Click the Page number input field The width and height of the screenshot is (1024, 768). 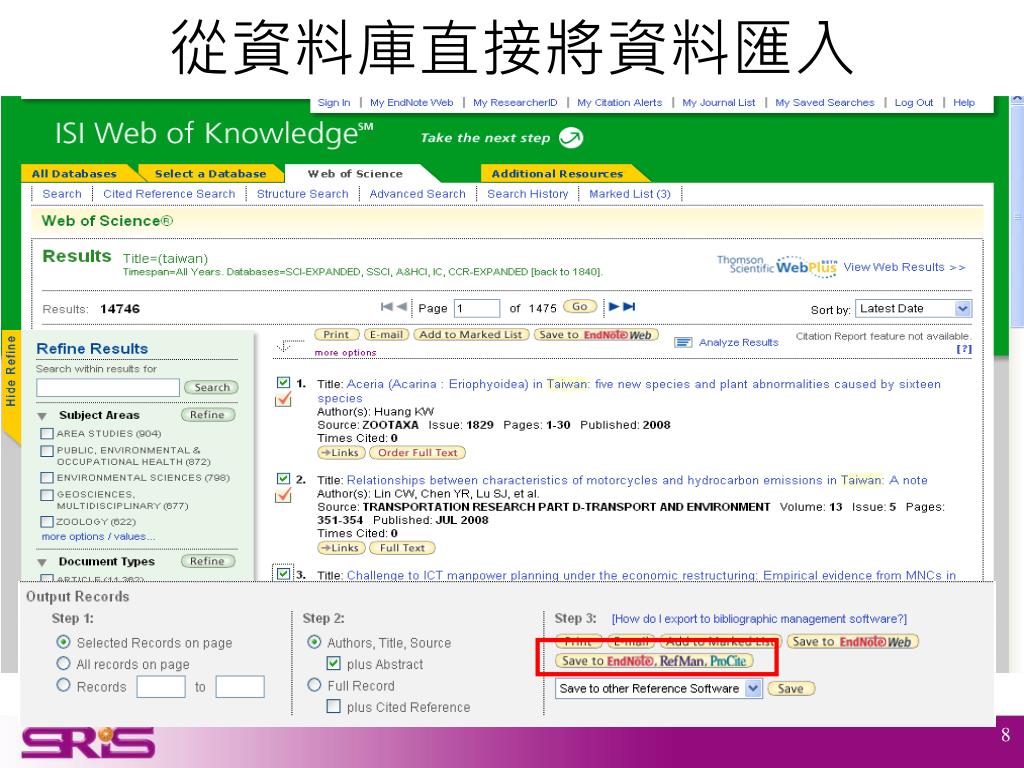477,308
